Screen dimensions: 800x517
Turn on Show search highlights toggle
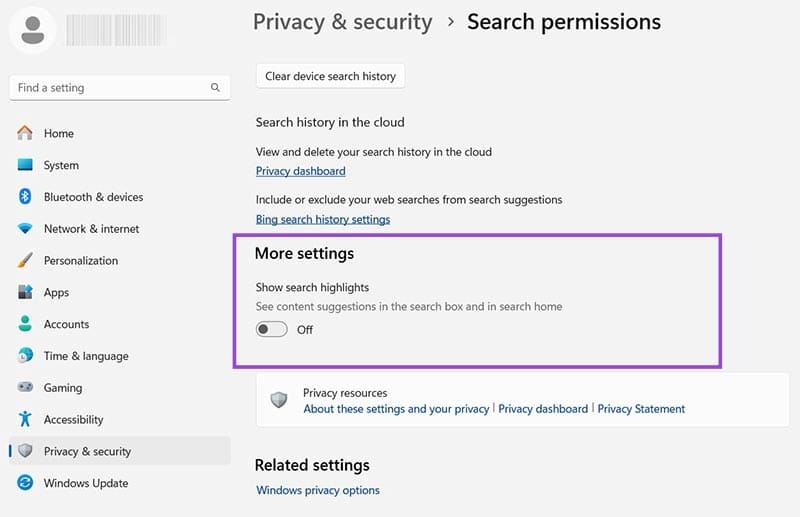pos(271,329)
